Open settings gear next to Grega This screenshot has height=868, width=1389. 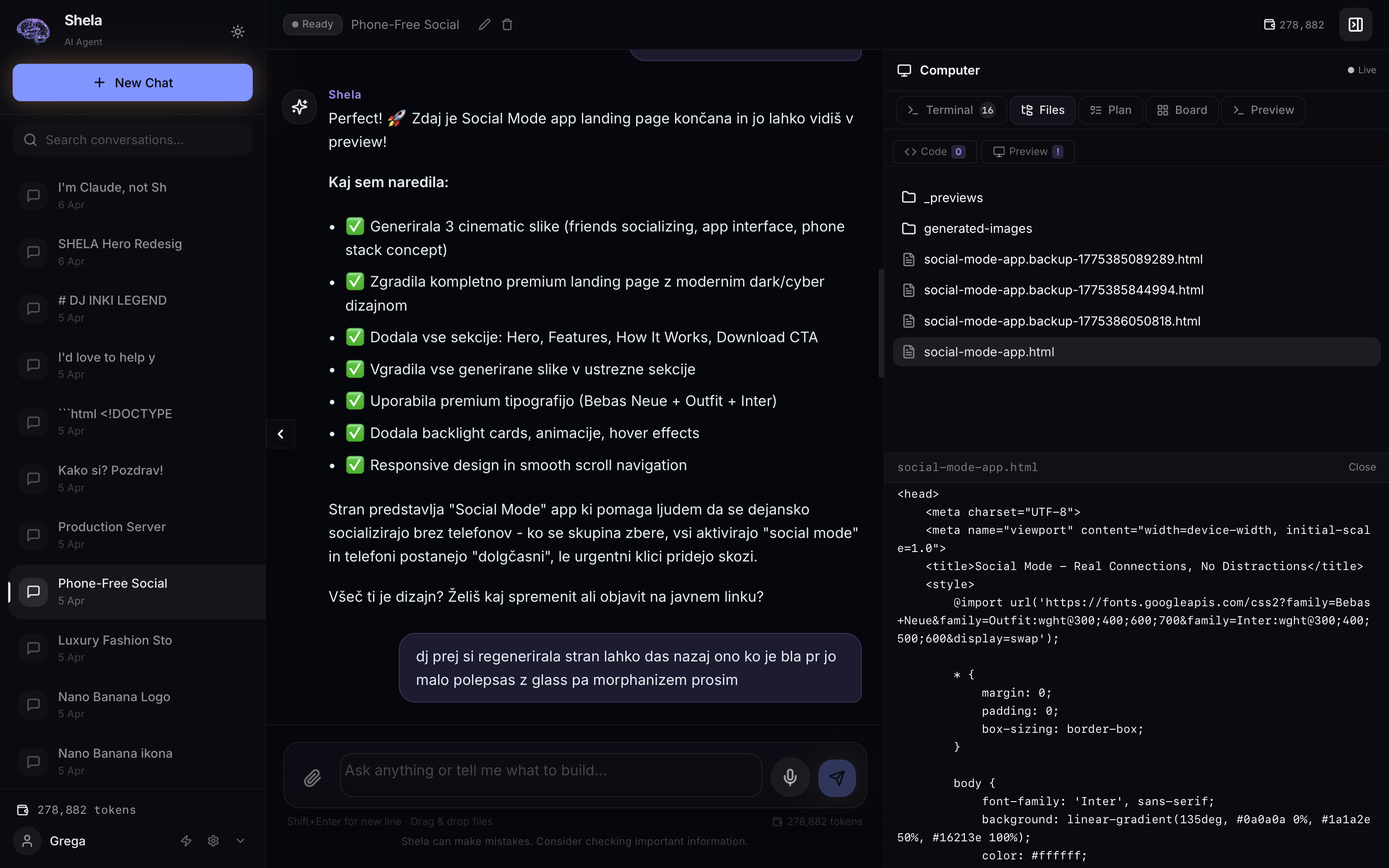[x=213, y=840]
